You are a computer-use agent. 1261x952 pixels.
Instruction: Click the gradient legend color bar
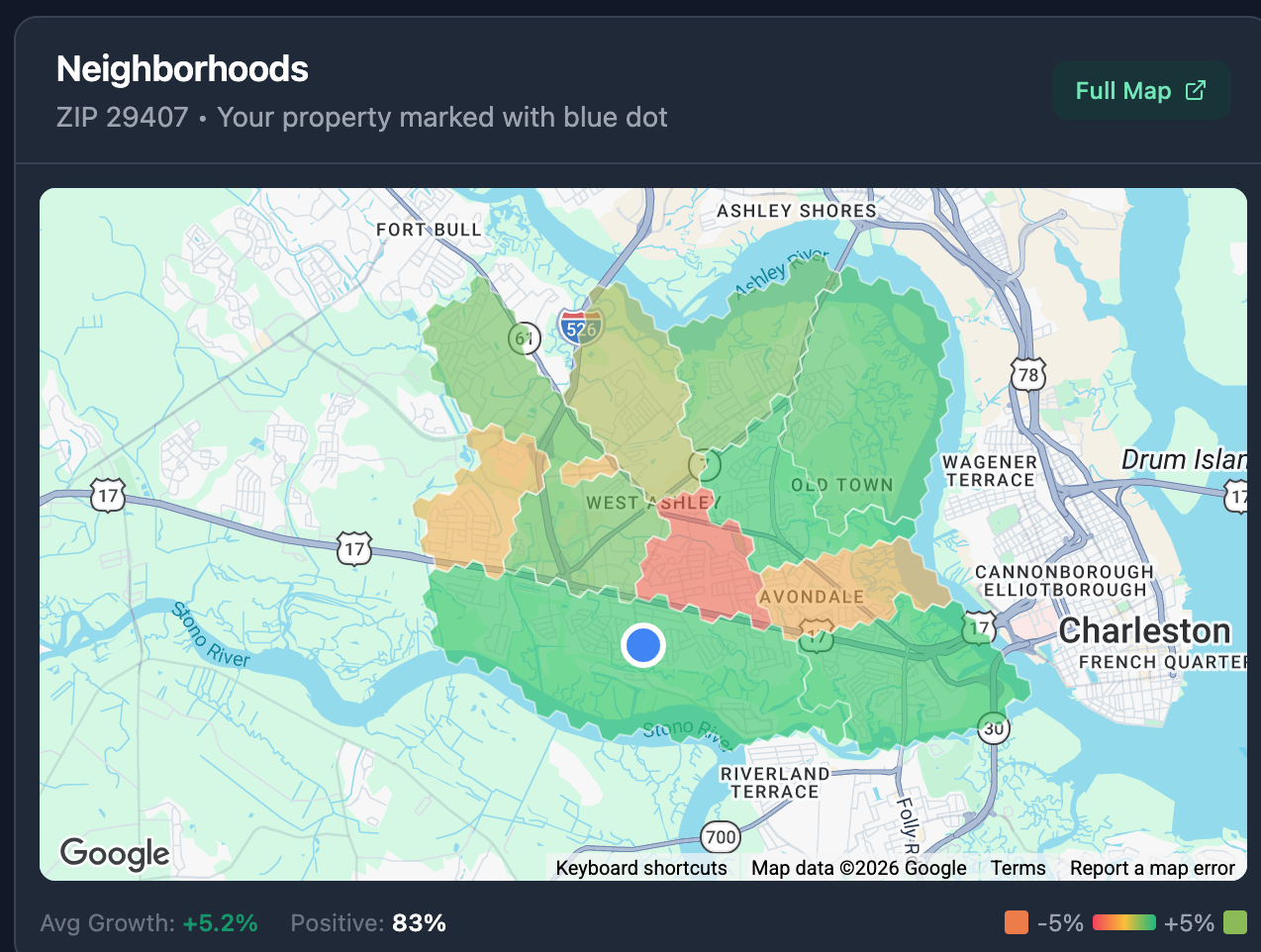pos(1124,922)
